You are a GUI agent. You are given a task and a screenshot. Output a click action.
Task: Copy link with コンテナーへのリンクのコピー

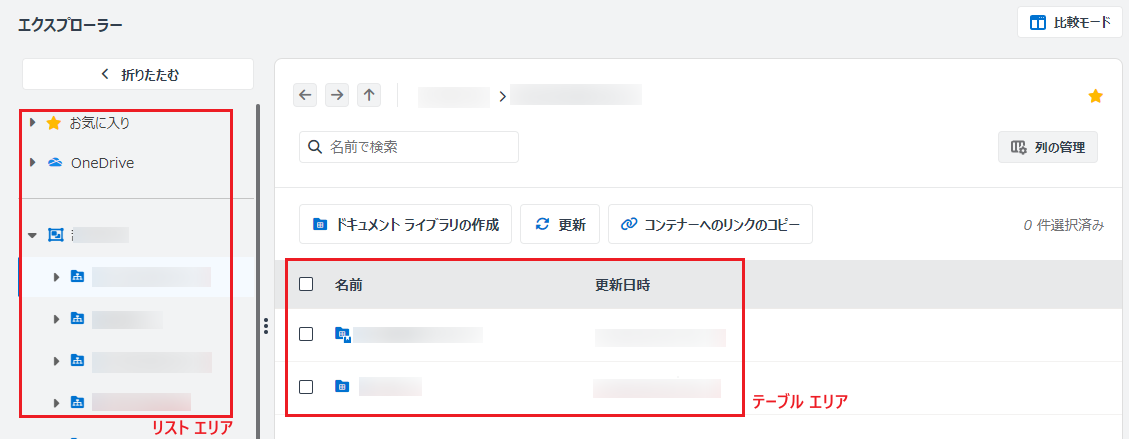click(x=711, y=225)
